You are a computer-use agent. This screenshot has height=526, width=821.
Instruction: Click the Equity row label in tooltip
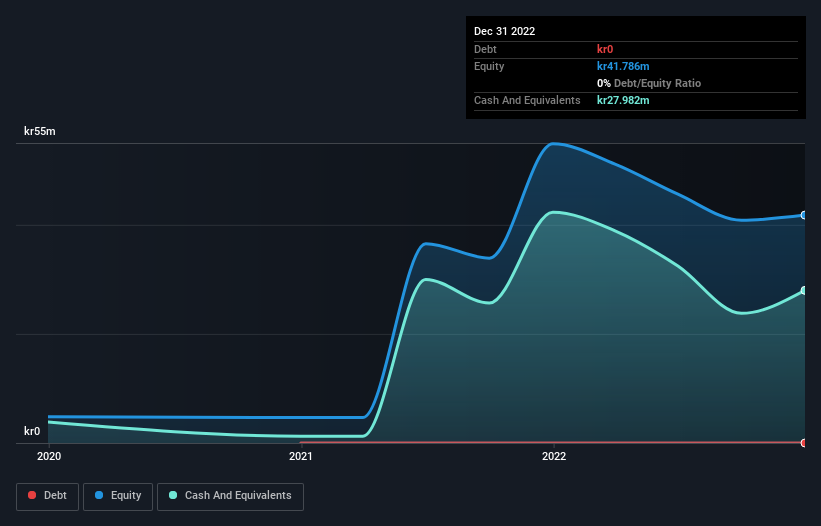[x=489, y=66]
